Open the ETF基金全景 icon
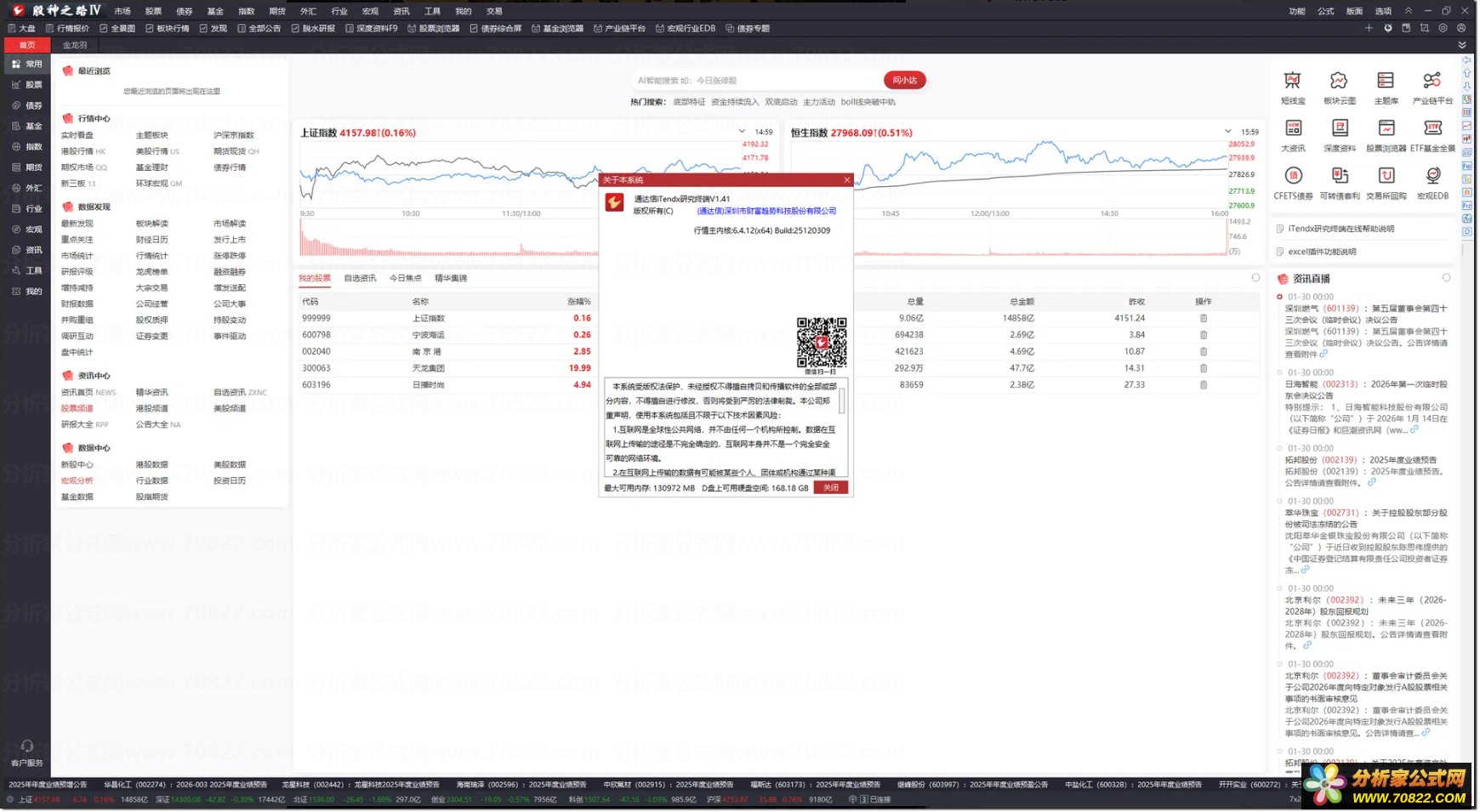Screen dimensions: 1480x812 coord(1432,128)
